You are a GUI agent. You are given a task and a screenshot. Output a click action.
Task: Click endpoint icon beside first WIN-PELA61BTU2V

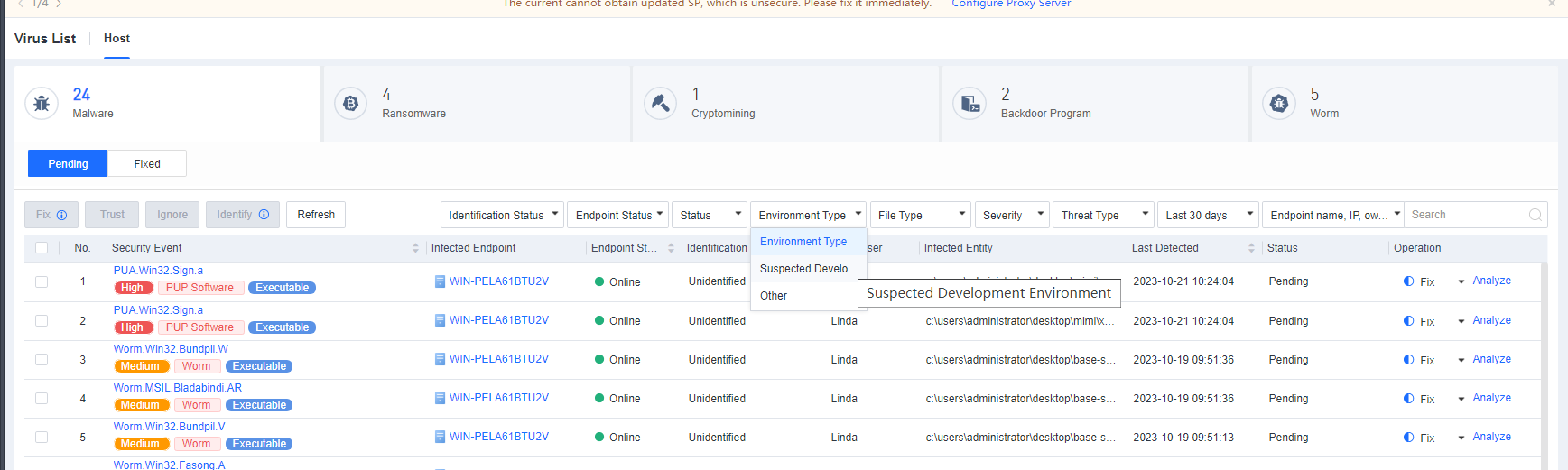[440, 281]
